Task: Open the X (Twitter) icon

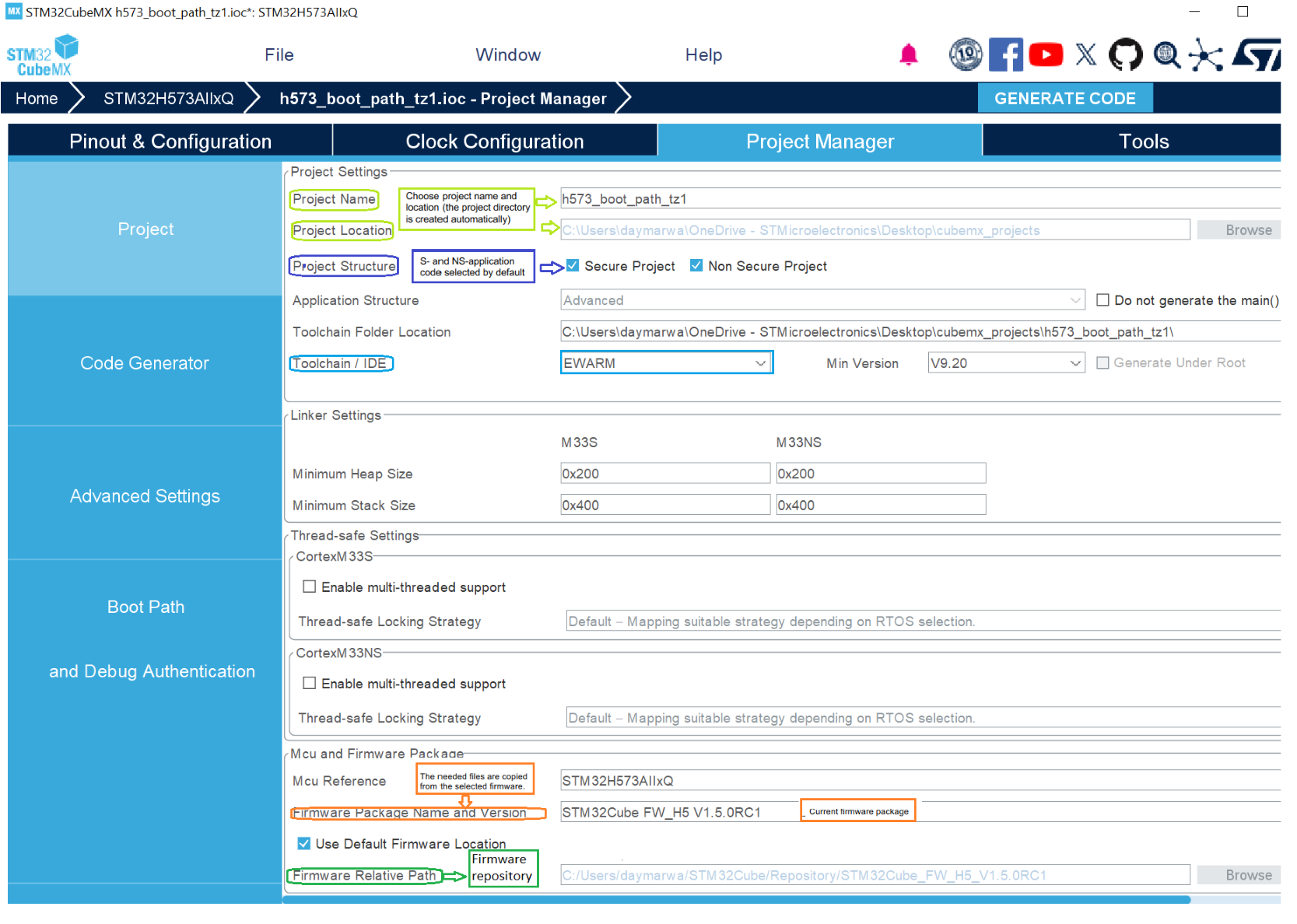Action: (1086, 54)
